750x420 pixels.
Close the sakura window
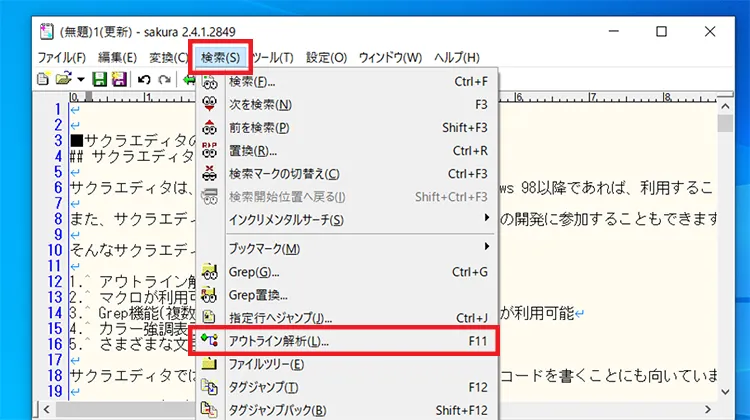click(x=710, y=32)
